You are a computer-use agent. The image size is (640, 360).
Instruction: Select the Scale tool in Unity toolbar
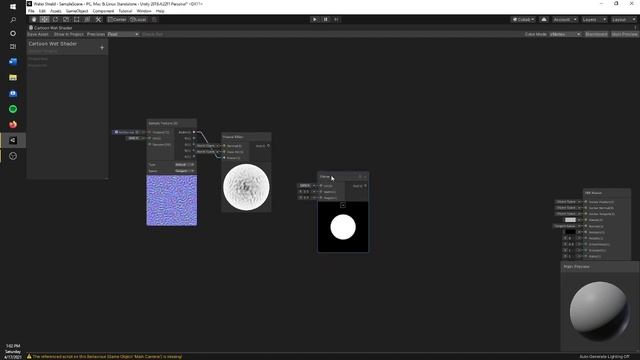click(x=66, y=20)
